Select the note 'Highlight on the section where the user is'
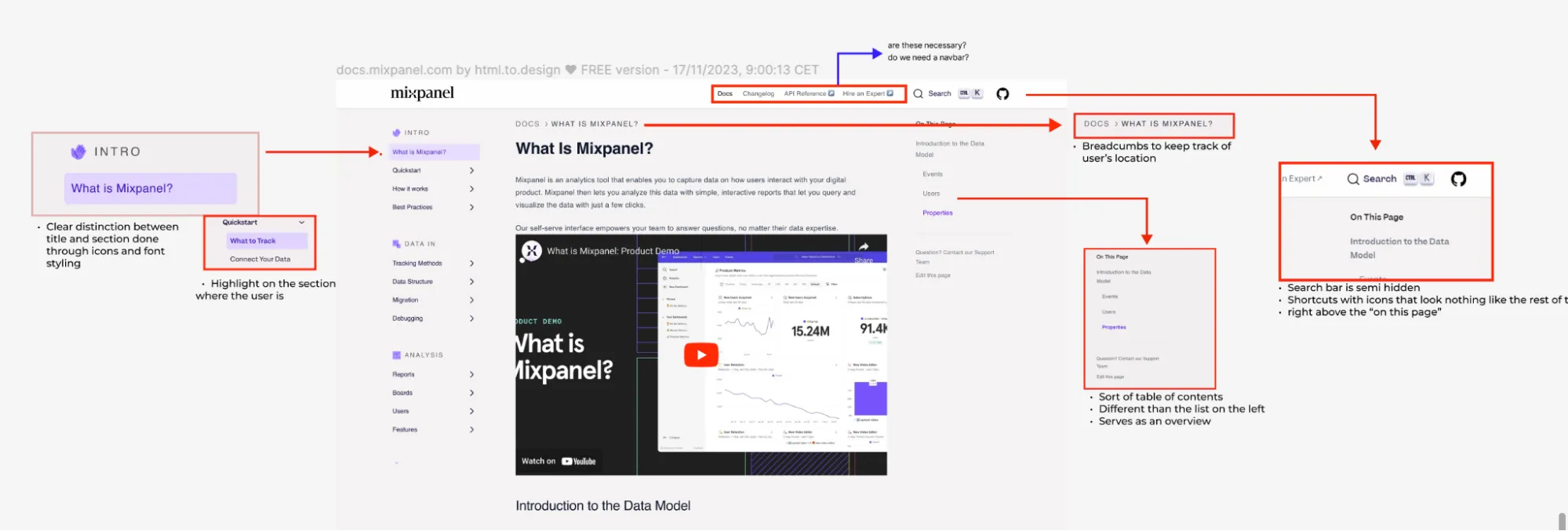Viewport: 1568px width, 531px height. pyautogui.click(x=265, y=289)
